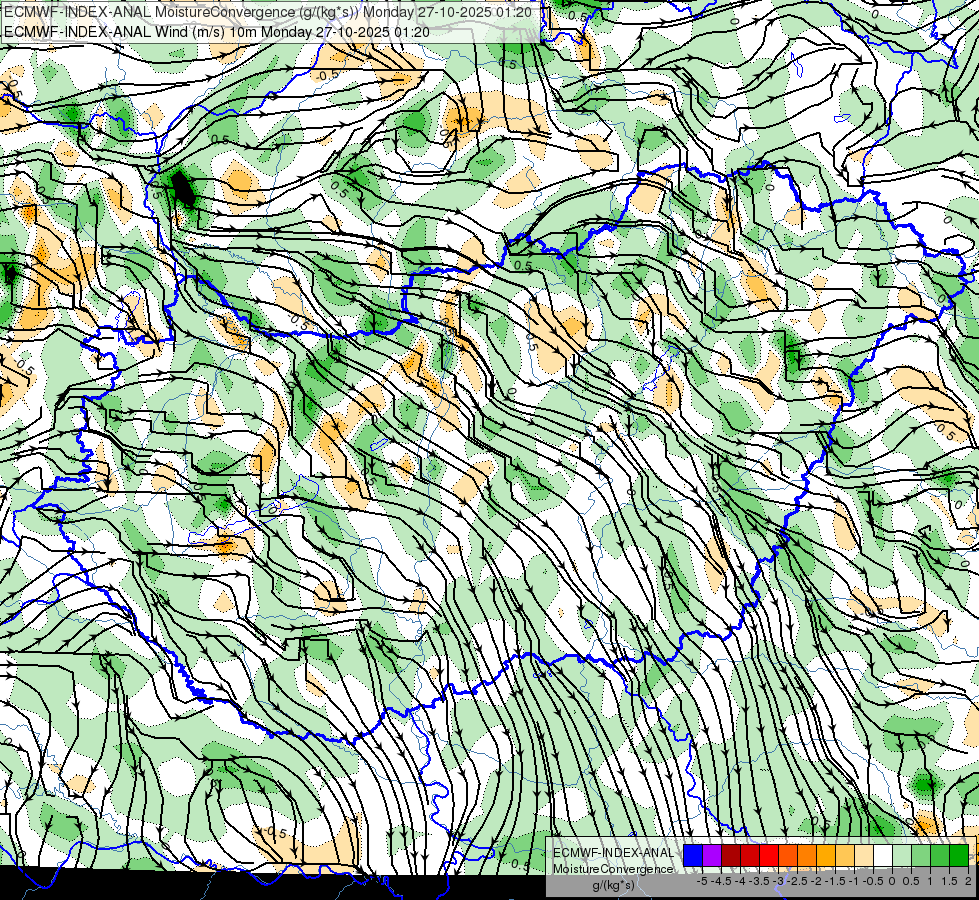Click the 1.5 tick label in the legend

pyautogui.click(x=950, y=881)
